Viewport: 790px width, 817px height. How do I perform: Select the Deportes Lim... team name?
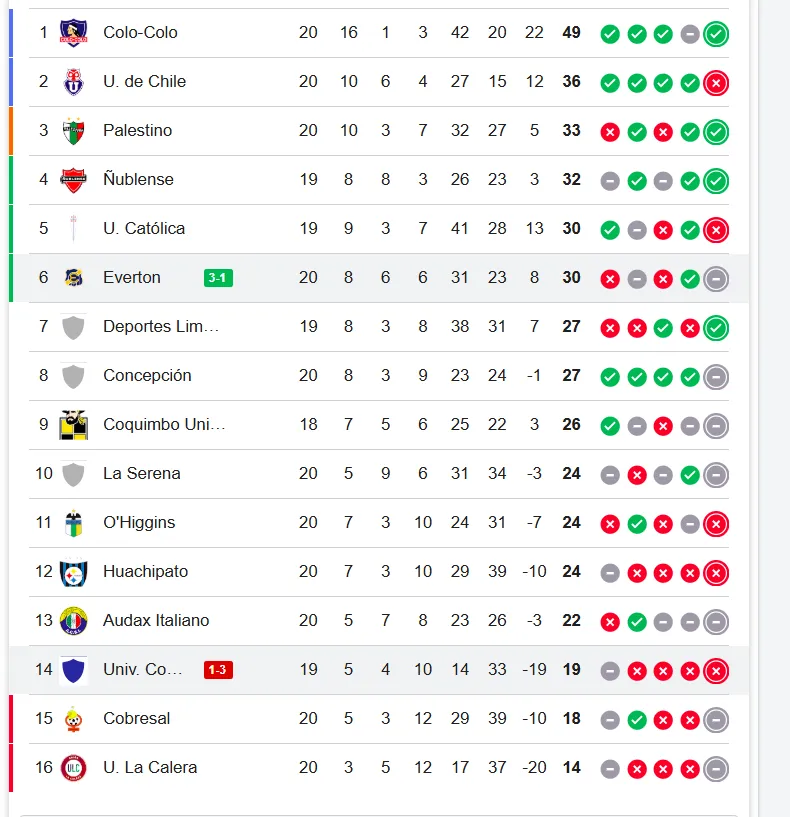click(161, 327)
